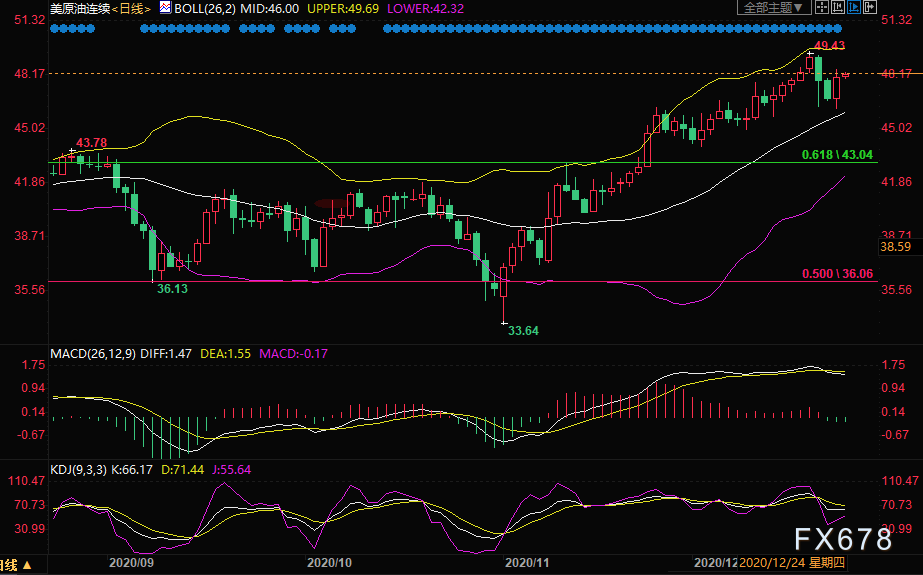Click the 2020/10 label on the time axis
Image resolution: width=923 pixels, height=575 pixels.
[328, 565]
